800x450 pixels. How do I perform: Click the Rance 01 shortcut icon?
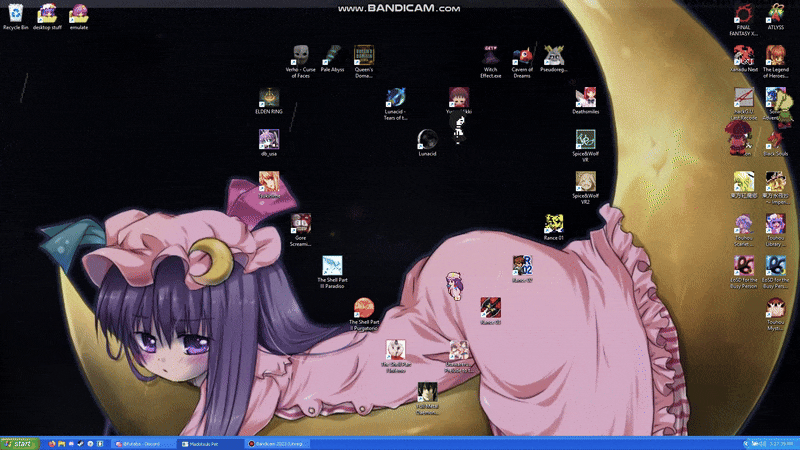[x=553, y=224]
